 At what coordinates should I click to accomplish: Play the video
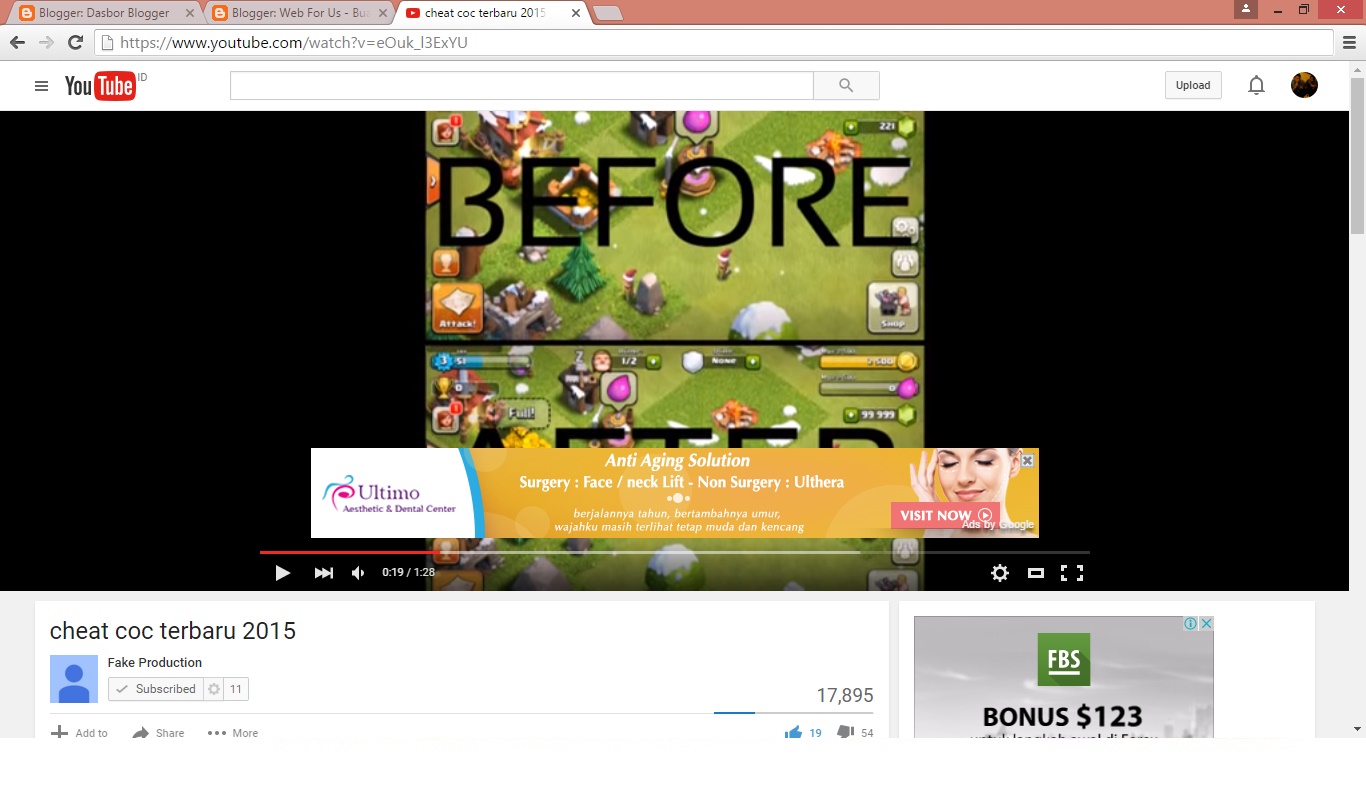(x=283, y=573)
